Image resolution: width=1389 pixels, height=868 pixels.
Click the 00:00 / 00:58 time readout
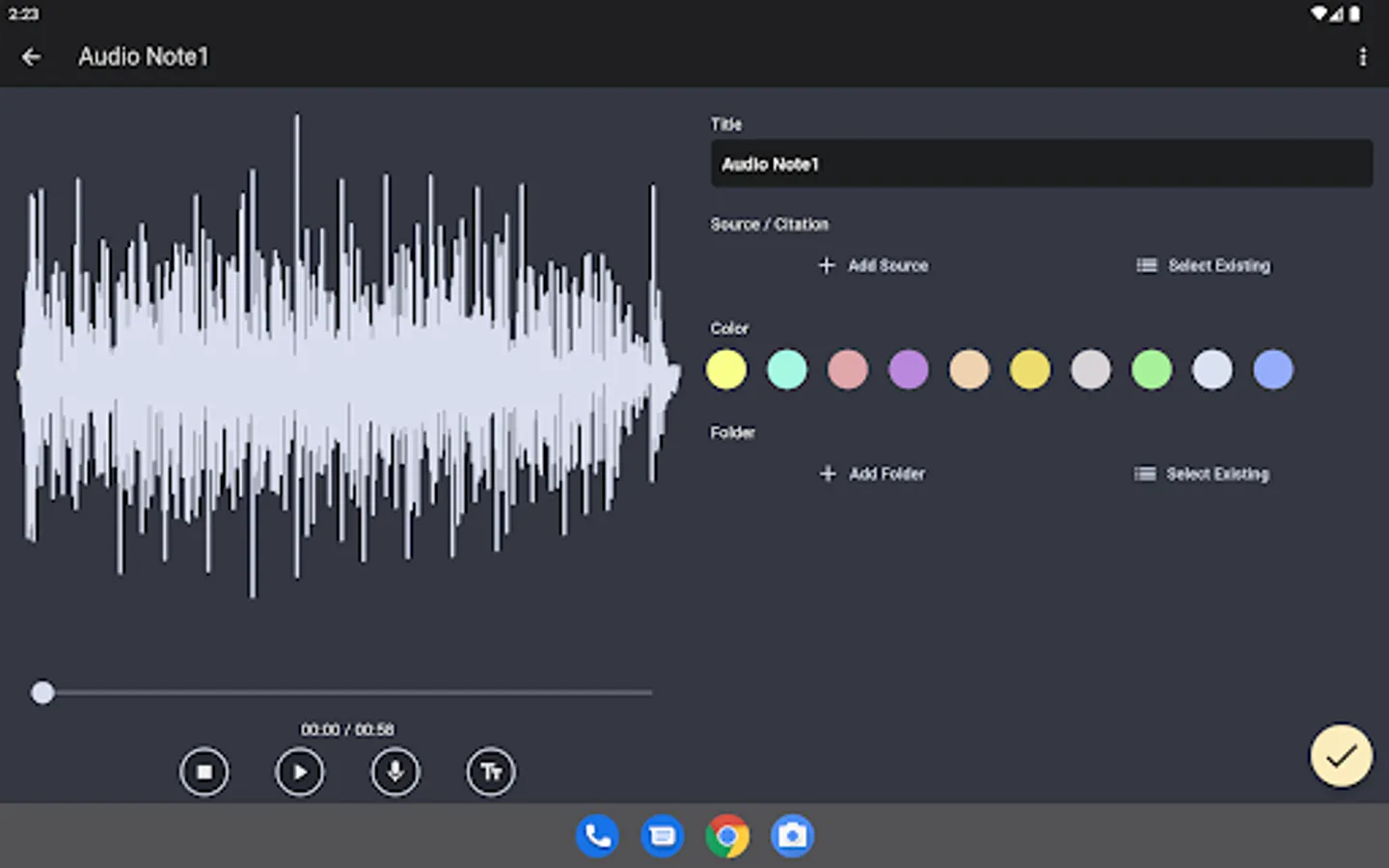tap(347, 729)
